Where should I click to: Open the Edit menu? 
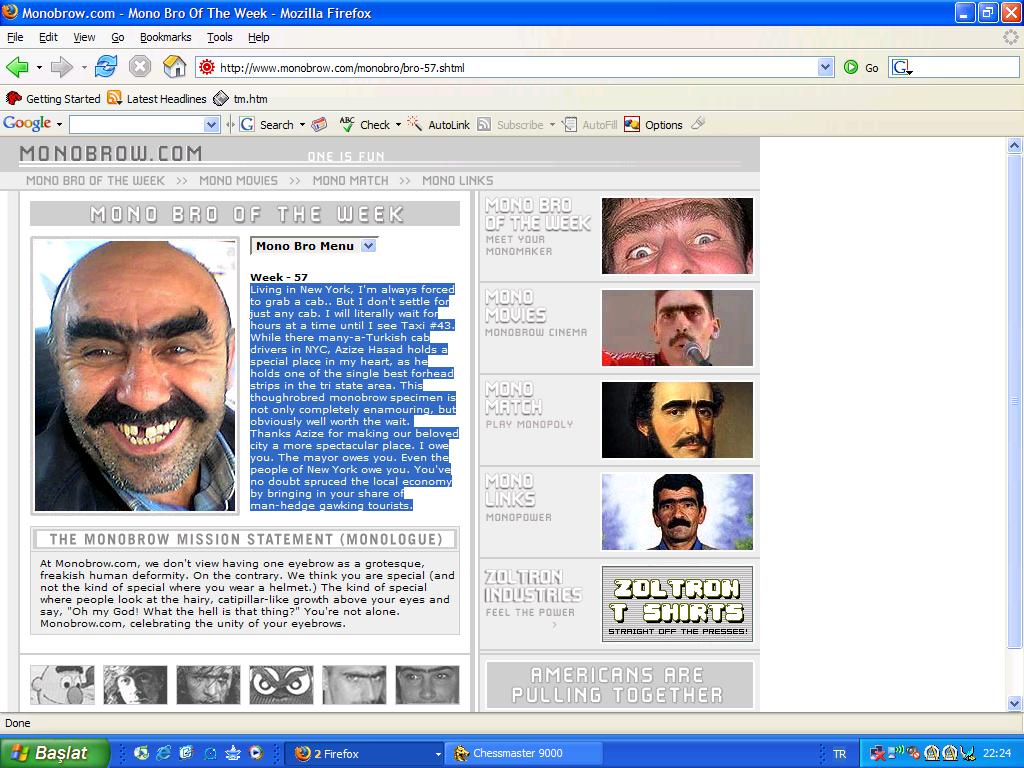tap(48, 37)
